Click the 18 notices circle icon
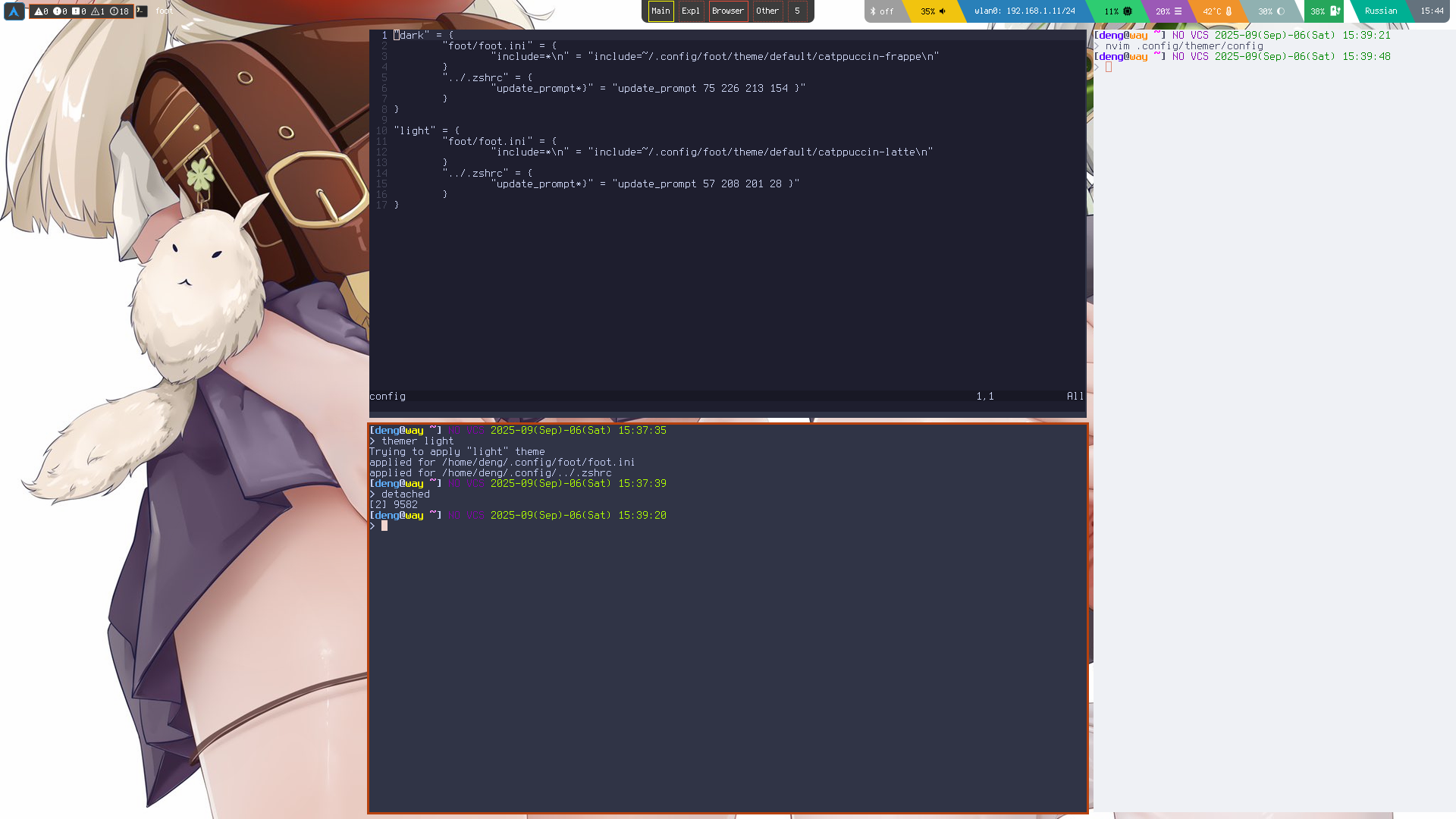This screenshot has width=1456, height=819. pos(115,11)
